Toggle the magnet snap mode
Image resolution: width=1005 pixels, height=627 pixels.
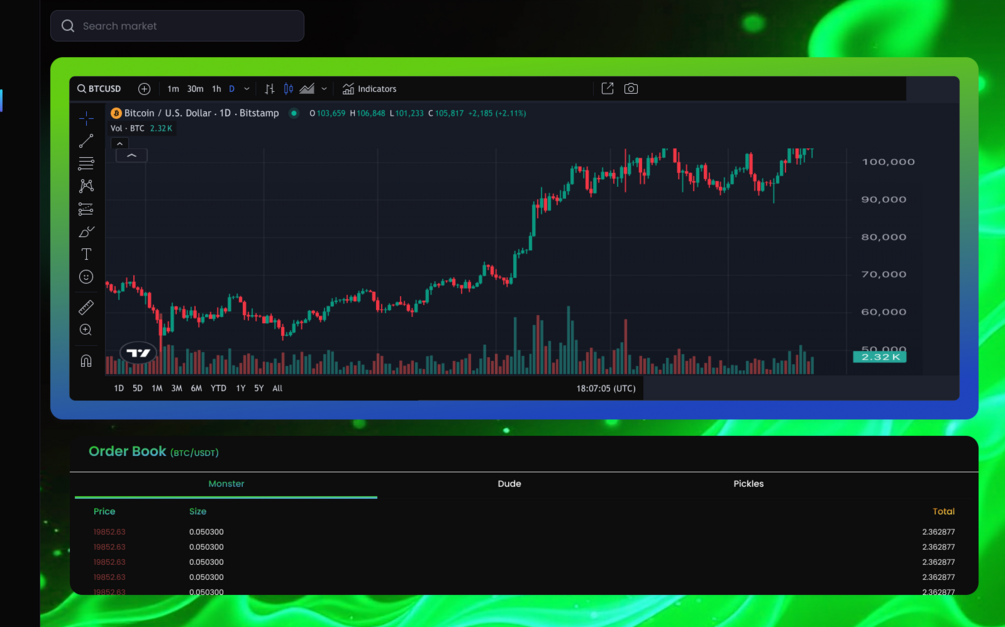click(x=86, y=361)
